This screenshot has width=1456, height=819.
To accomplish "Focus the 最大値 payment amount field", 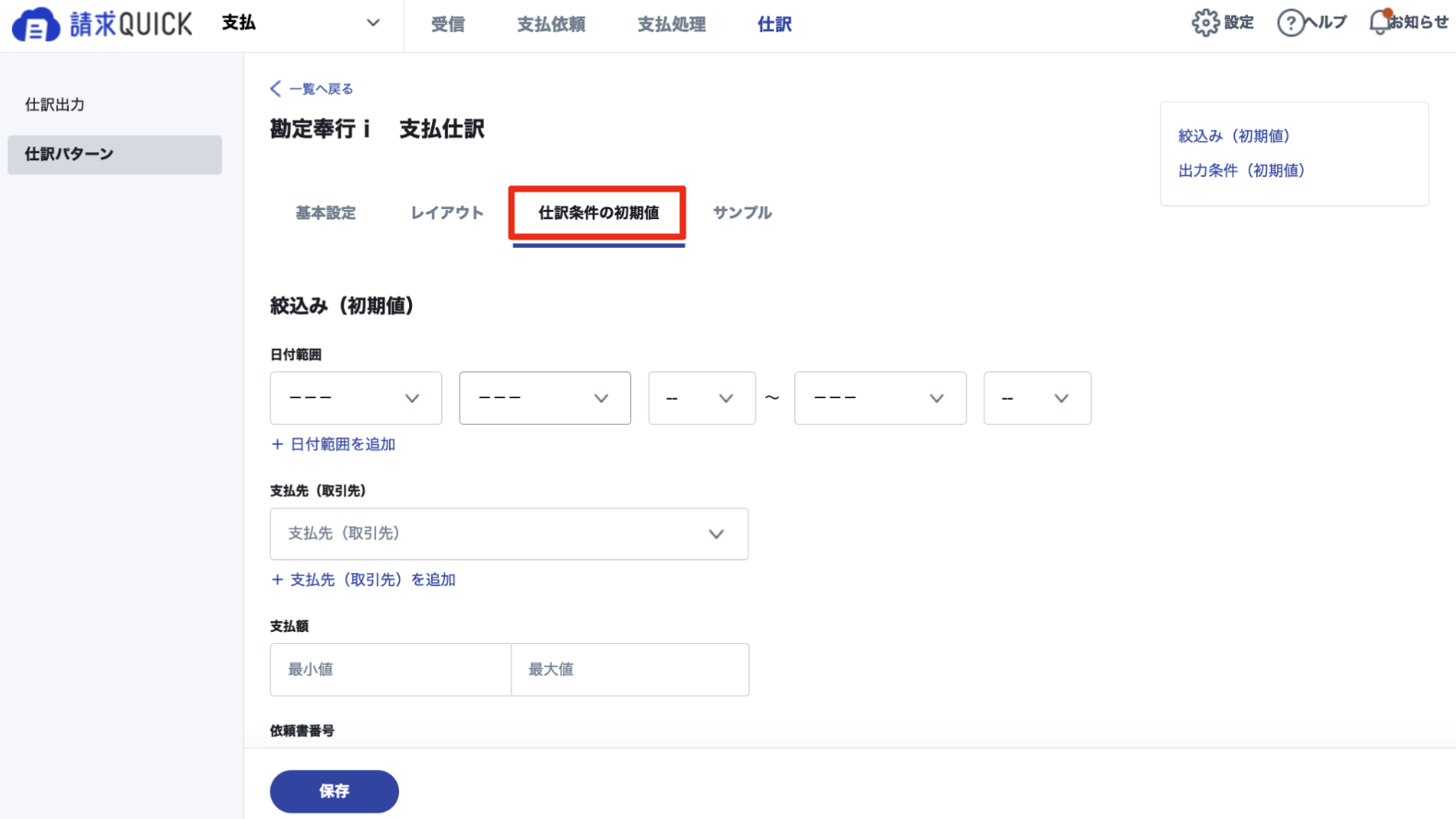I will [630, 670].
